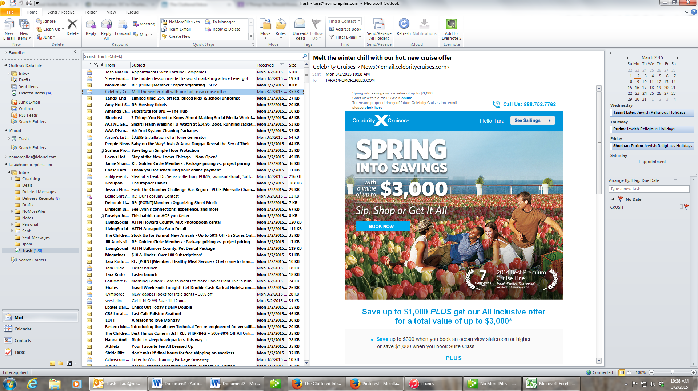The width and height of the screenshot is (698, 391).
Task: Open the File tab
Action: tap(10, 12)
